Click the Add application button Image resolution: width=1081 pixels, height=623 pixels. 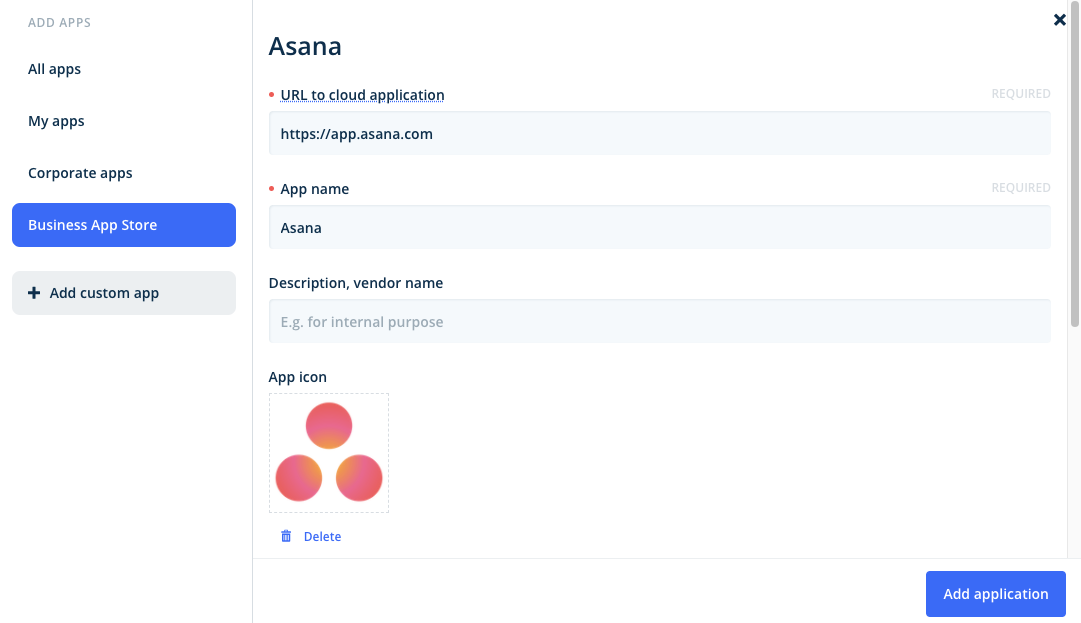click(x=996, y=594)
